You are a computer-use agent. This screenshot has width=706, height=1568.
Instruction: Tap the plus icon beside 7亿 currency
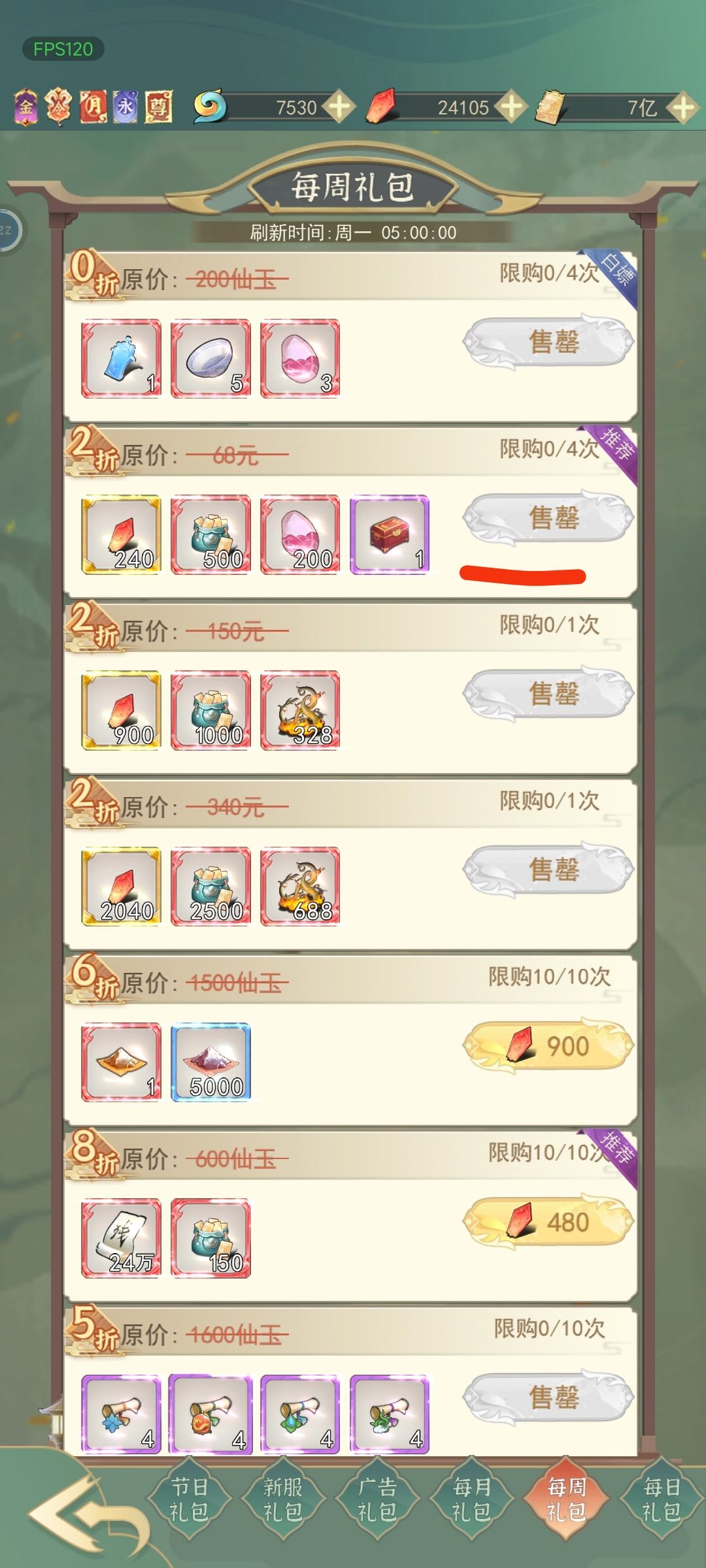[x=683, y=107]
